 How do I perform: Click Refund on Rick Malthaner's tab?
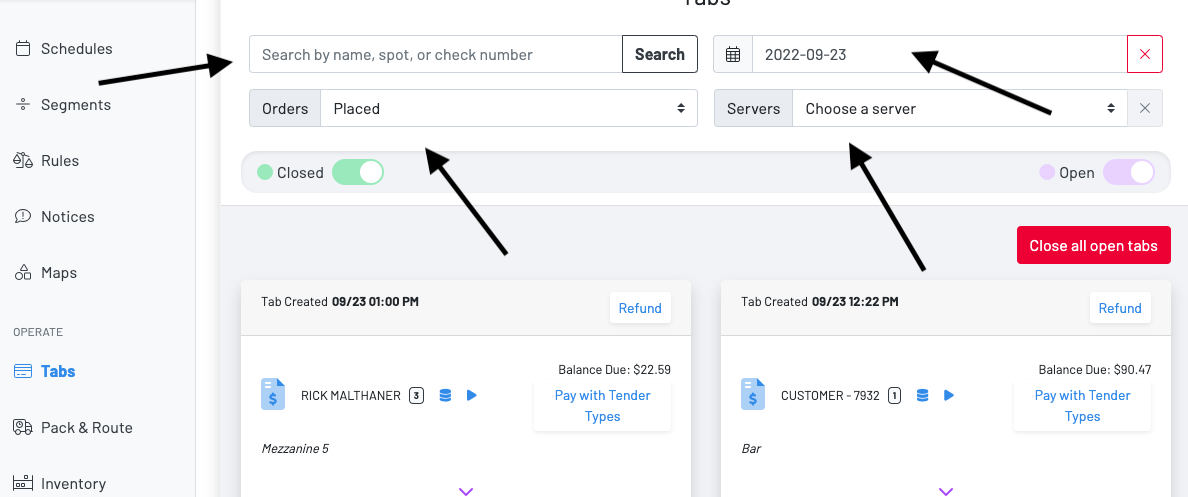coord(640,308)
